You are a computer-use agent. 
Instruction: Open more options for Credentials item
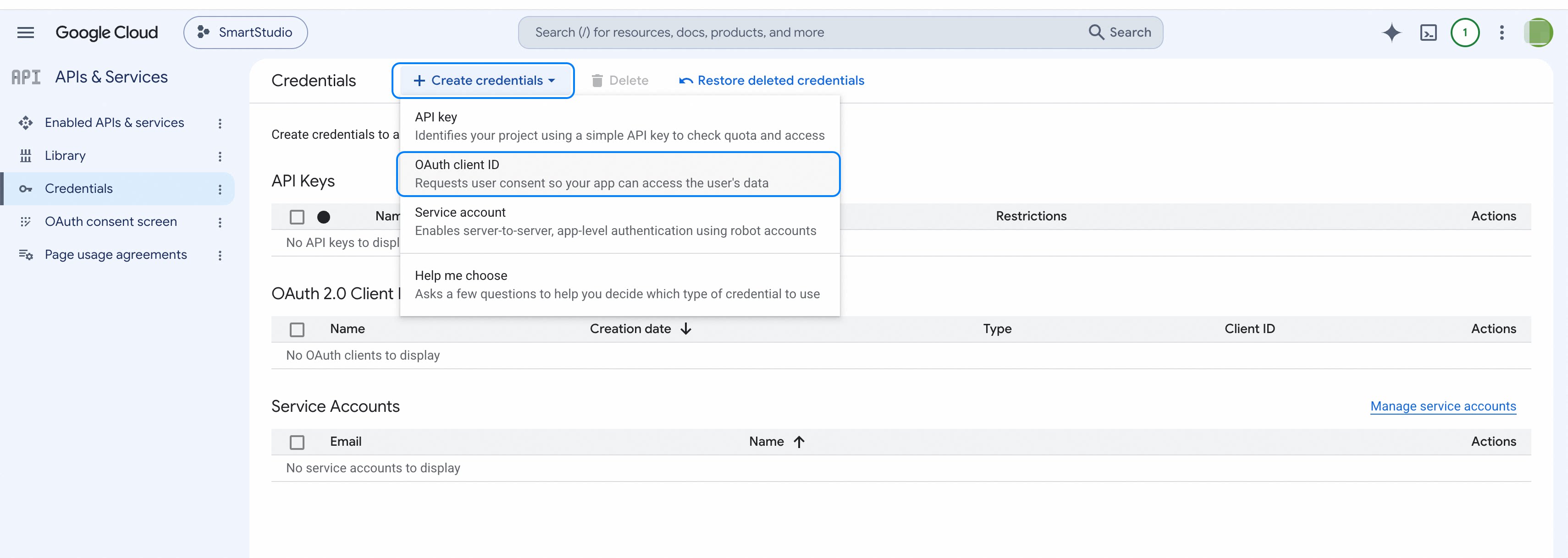[220, 189]
